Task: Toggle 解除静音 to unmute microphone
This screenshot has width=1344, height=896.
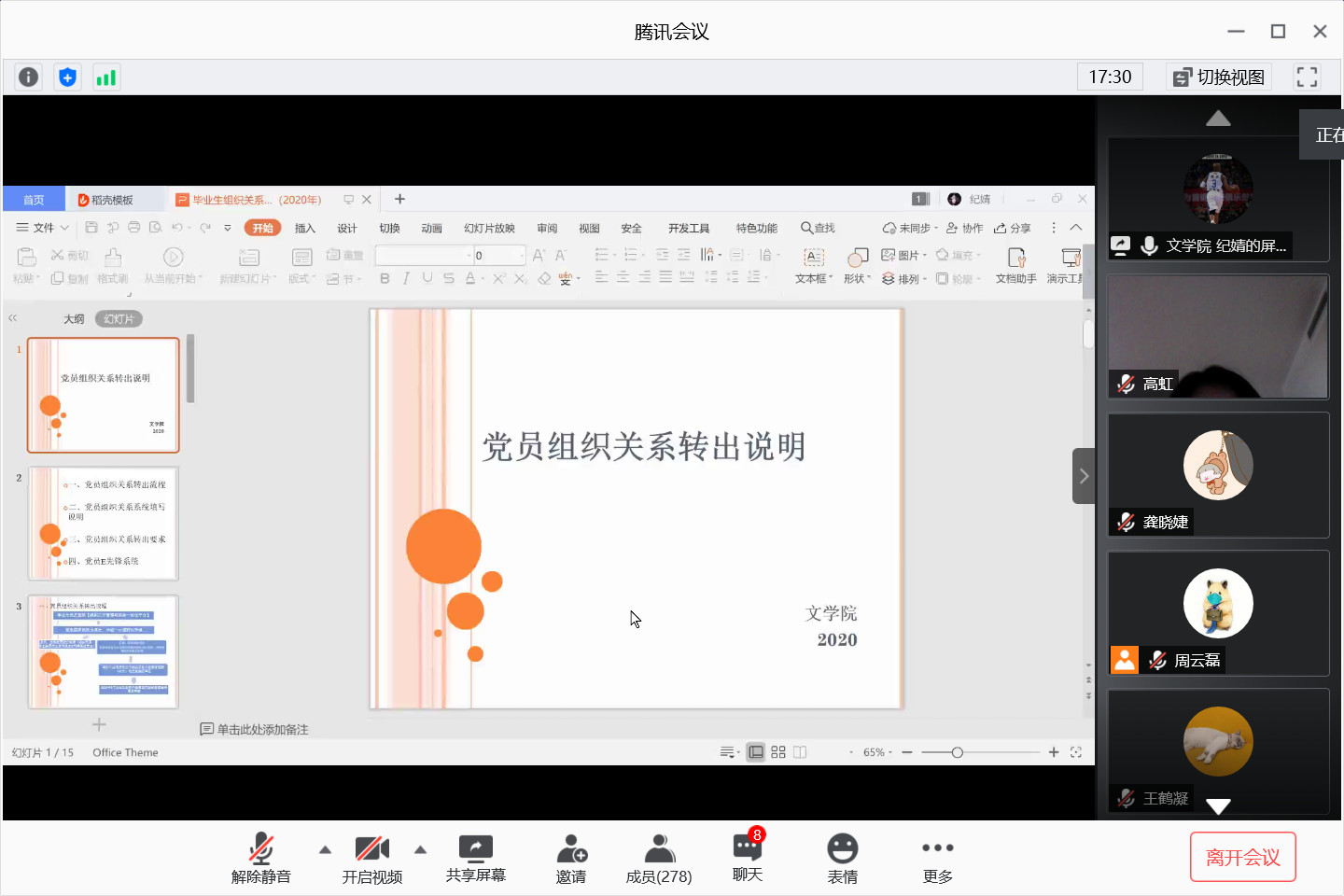Action: click(261, 857)
